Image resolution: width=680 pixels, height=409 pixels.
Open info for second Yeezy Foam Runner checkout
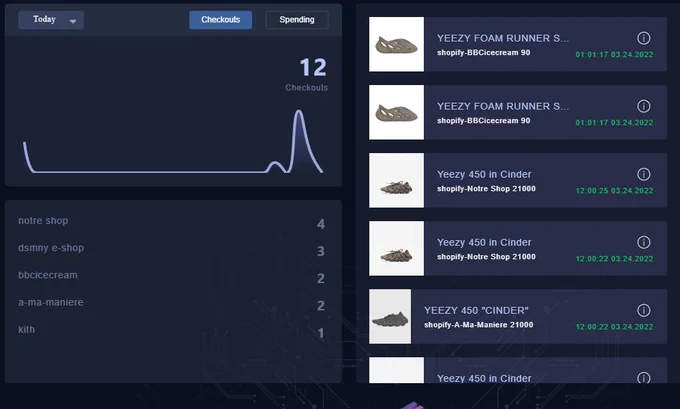click(644, 106)
